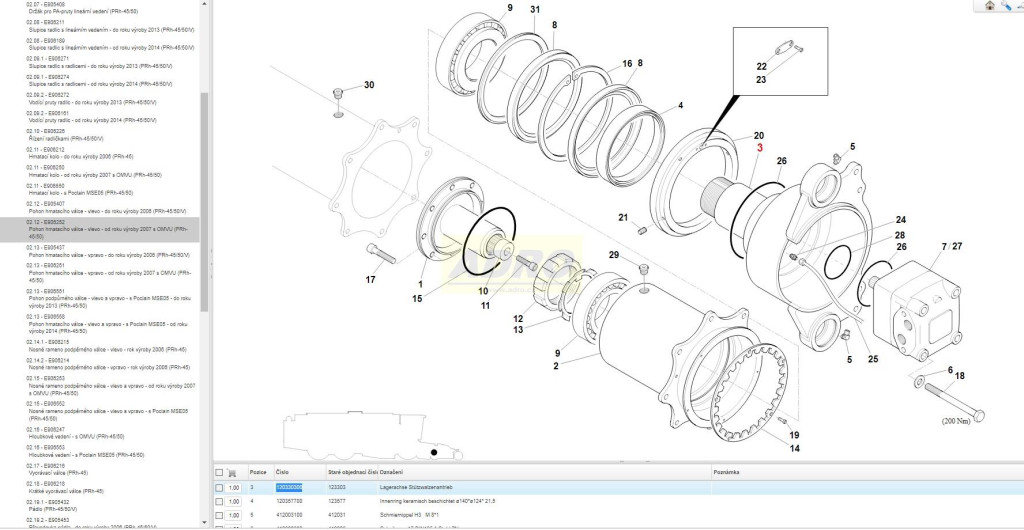Click cell 412003100 in Číslo column
1024x530 pixels.
(x=289, y=515)
